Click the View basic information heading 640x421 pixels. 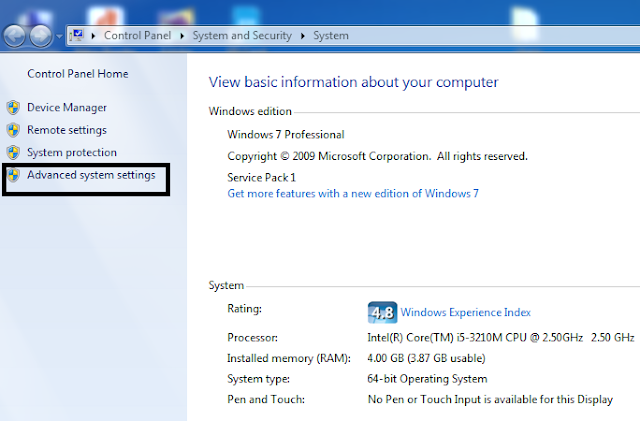pos(353,82)
